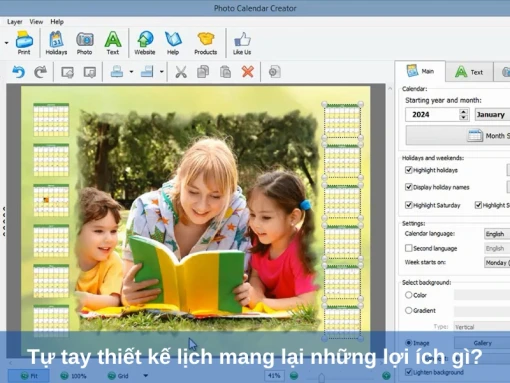
Task: Open the Help menu
Action: (x=57, y=22)
